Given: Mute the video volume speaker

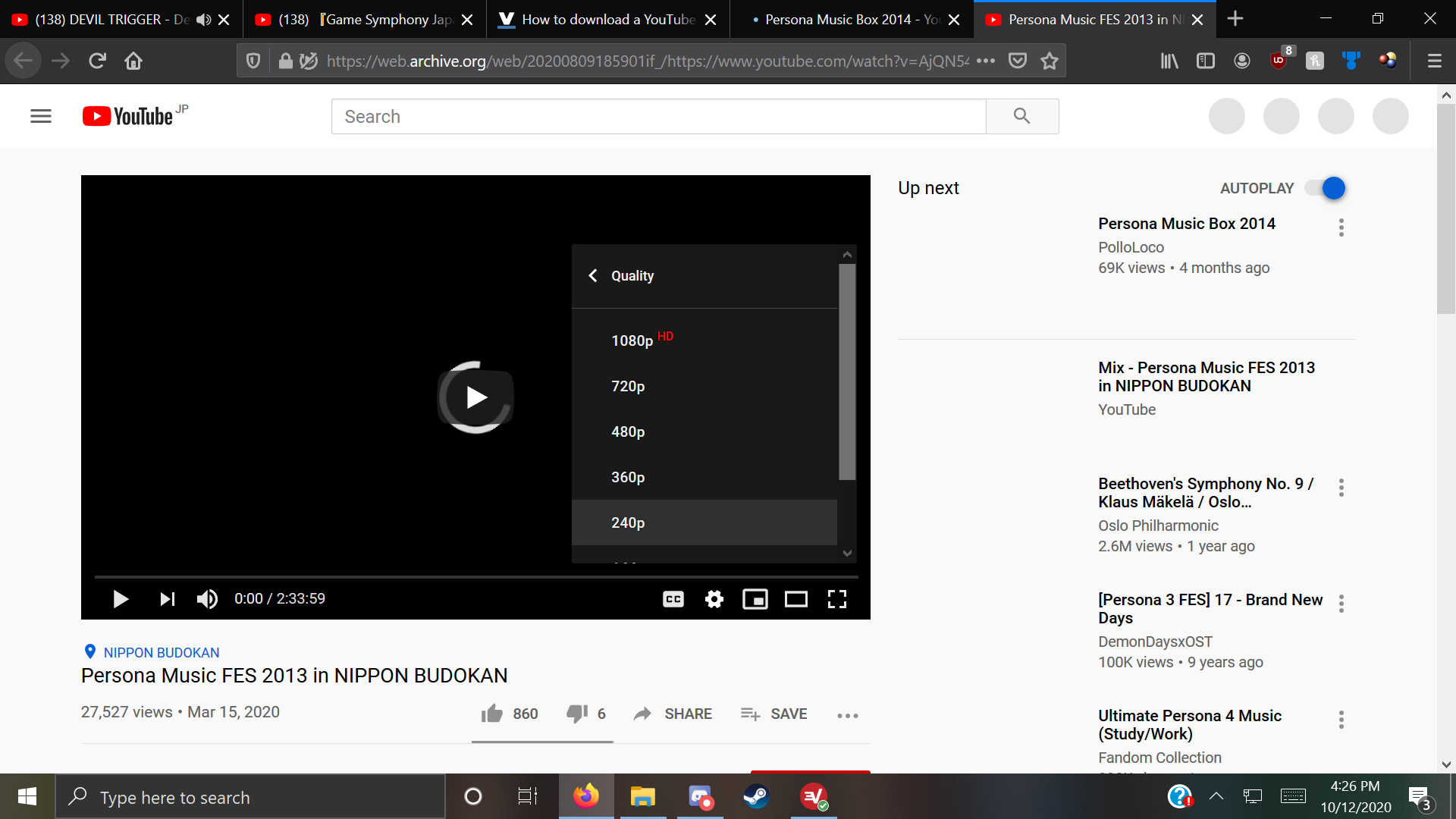Looking at the screenshot, I should 207,599.
